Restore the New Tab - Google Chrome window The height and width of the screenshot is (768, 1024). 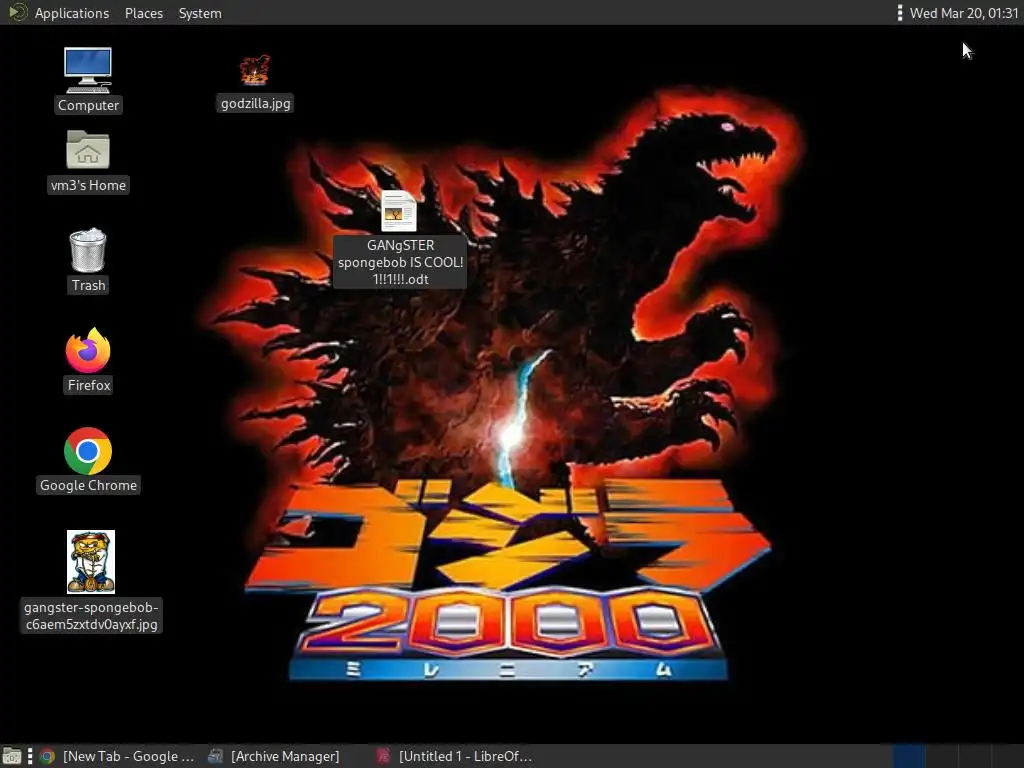point(116,756)
